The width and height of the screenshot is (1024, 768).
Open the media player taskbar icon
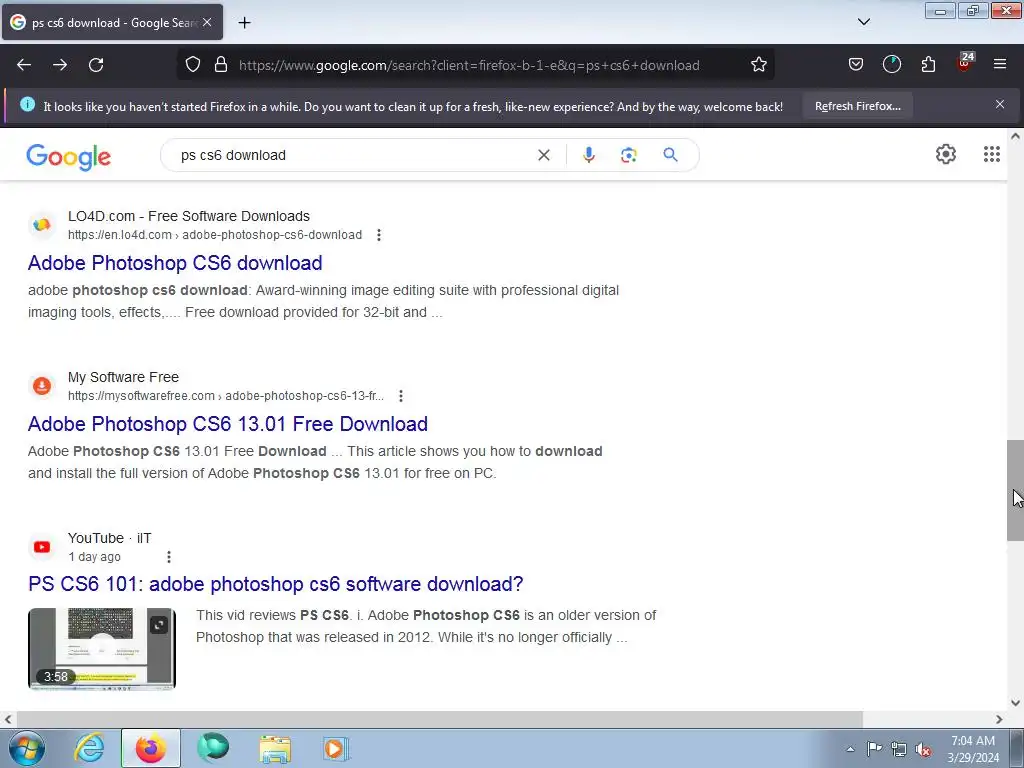pyautogui.click(x=336, y=748)
